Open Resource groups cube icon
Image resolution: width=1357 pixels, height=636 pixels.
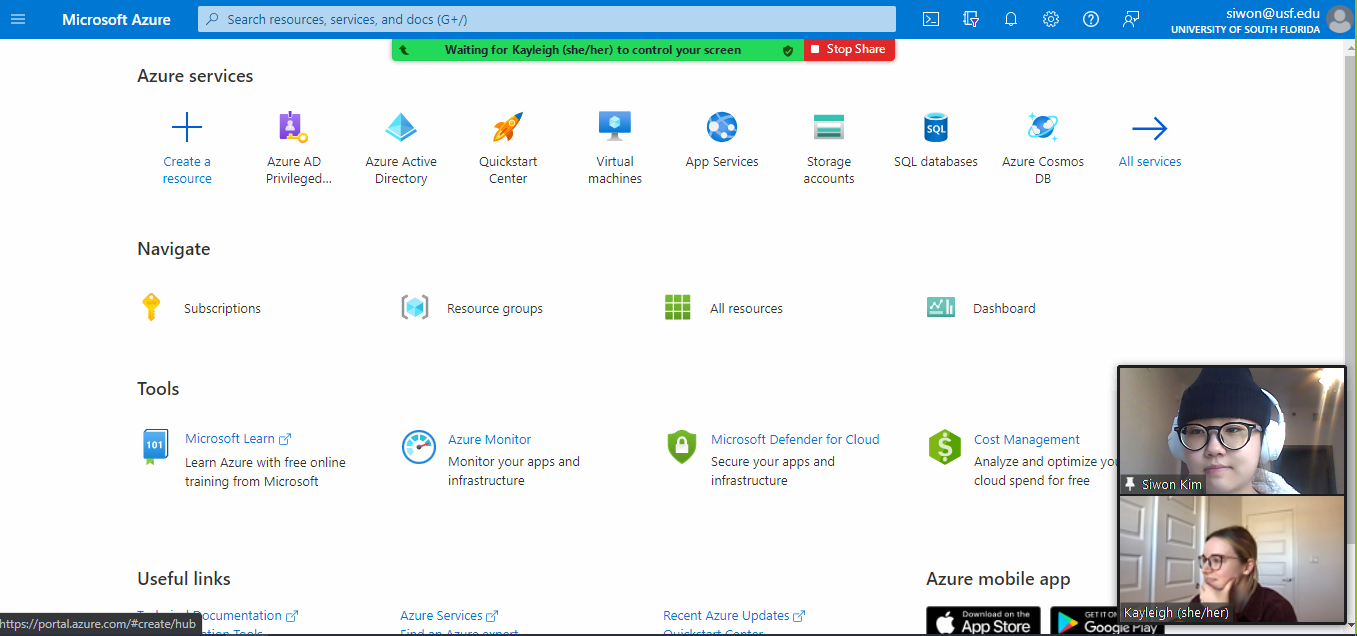coord(415,307)
